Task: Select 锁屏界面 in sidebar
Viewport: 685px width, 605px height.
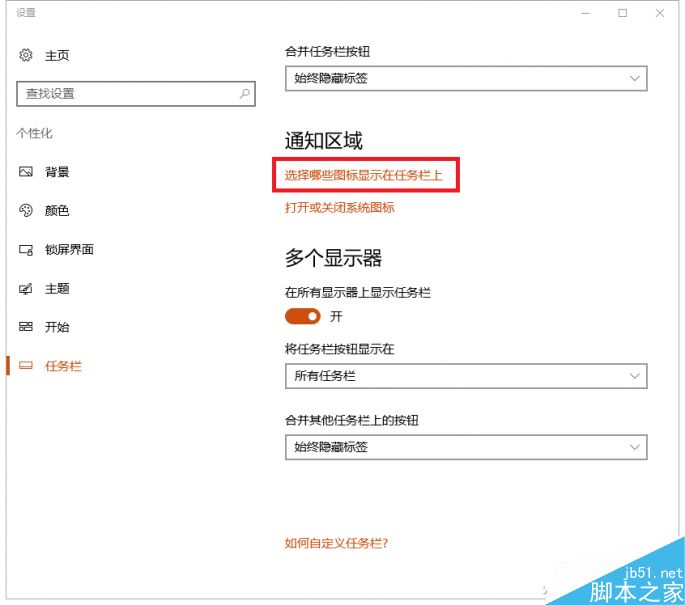Action: [x=69, y=249]
